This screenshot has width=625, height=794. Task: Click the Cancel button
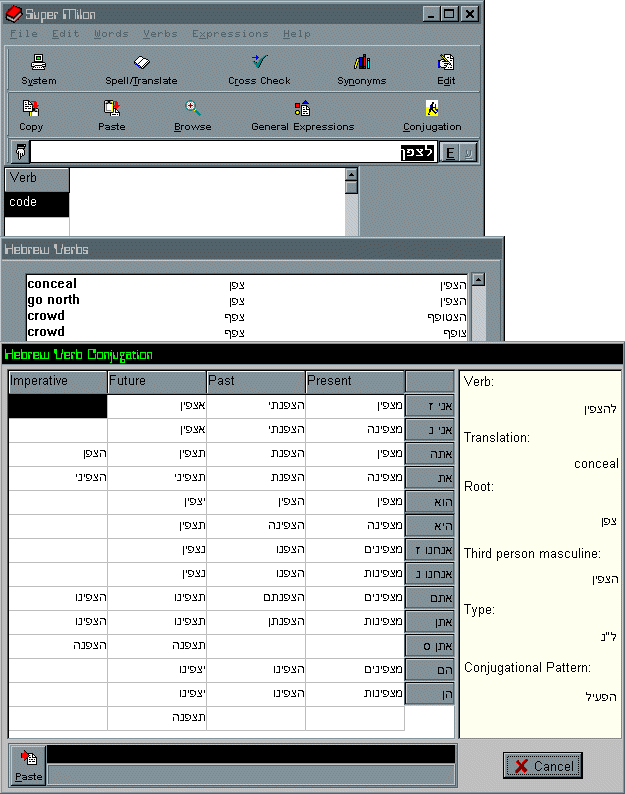tap(542, 766)
